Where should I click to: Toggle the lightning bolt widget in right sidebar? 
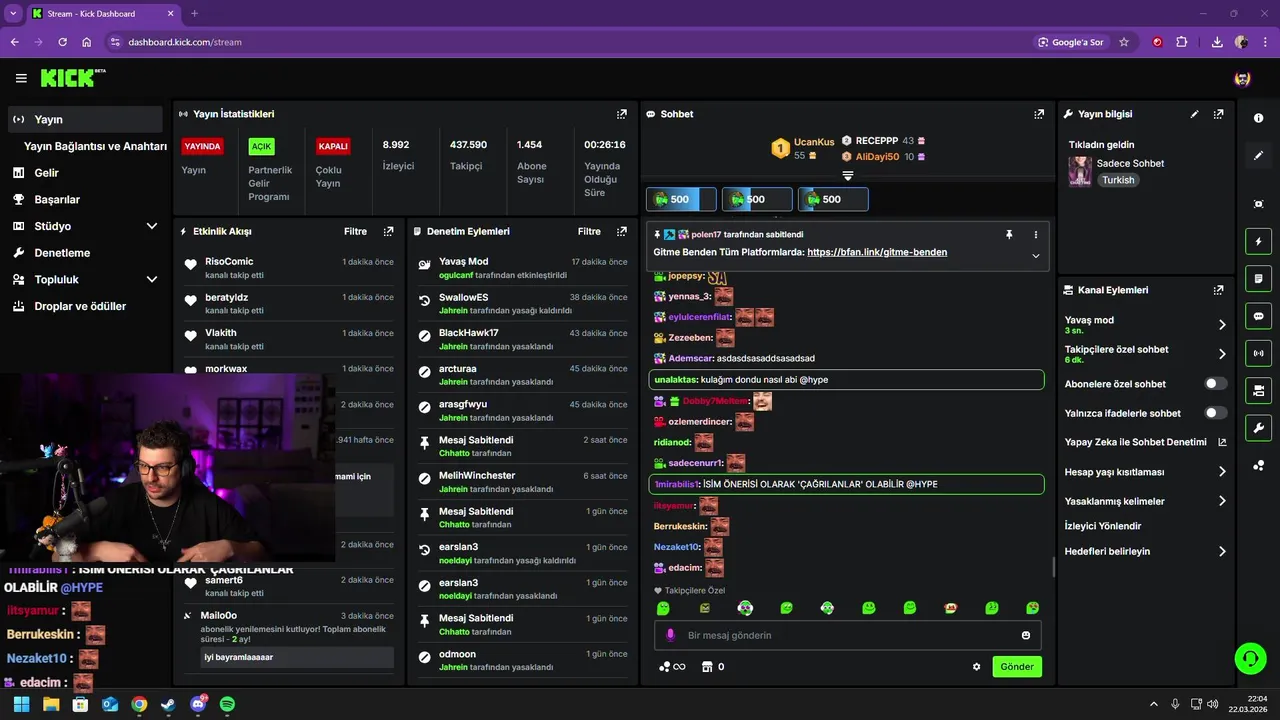click(1258, 241)
